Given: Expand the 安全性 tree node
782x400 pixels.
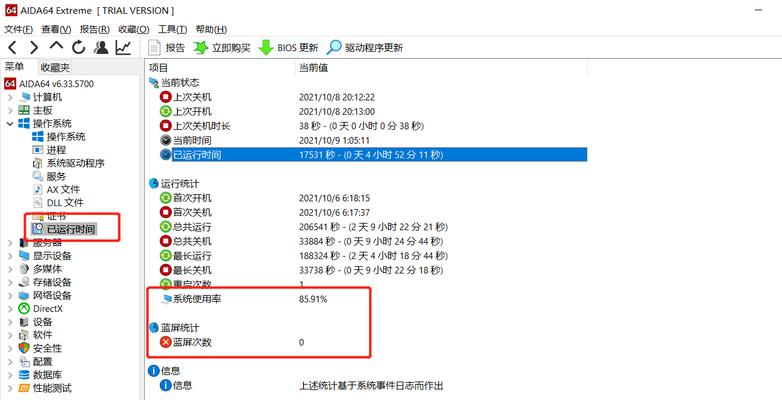Looking at the screenshot, I should (10, 348).
